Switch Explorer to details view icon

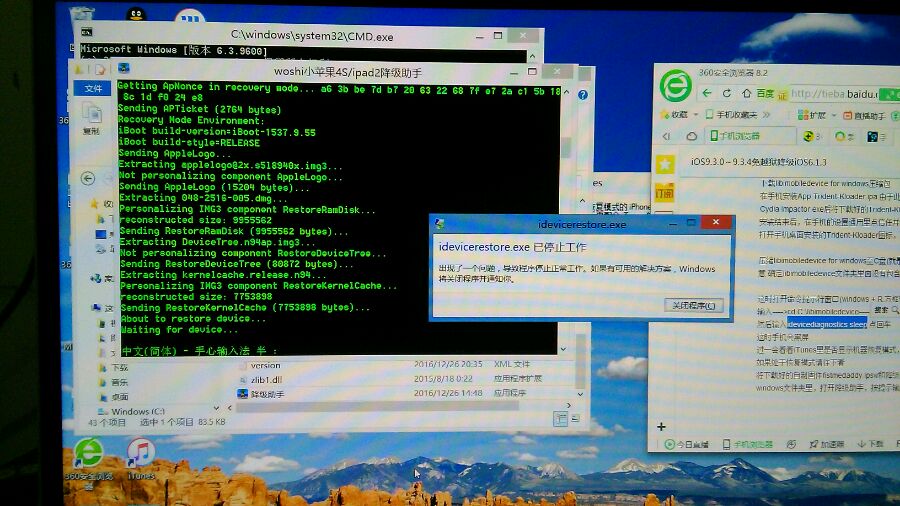pyautogui.click(x=560, y=419)
